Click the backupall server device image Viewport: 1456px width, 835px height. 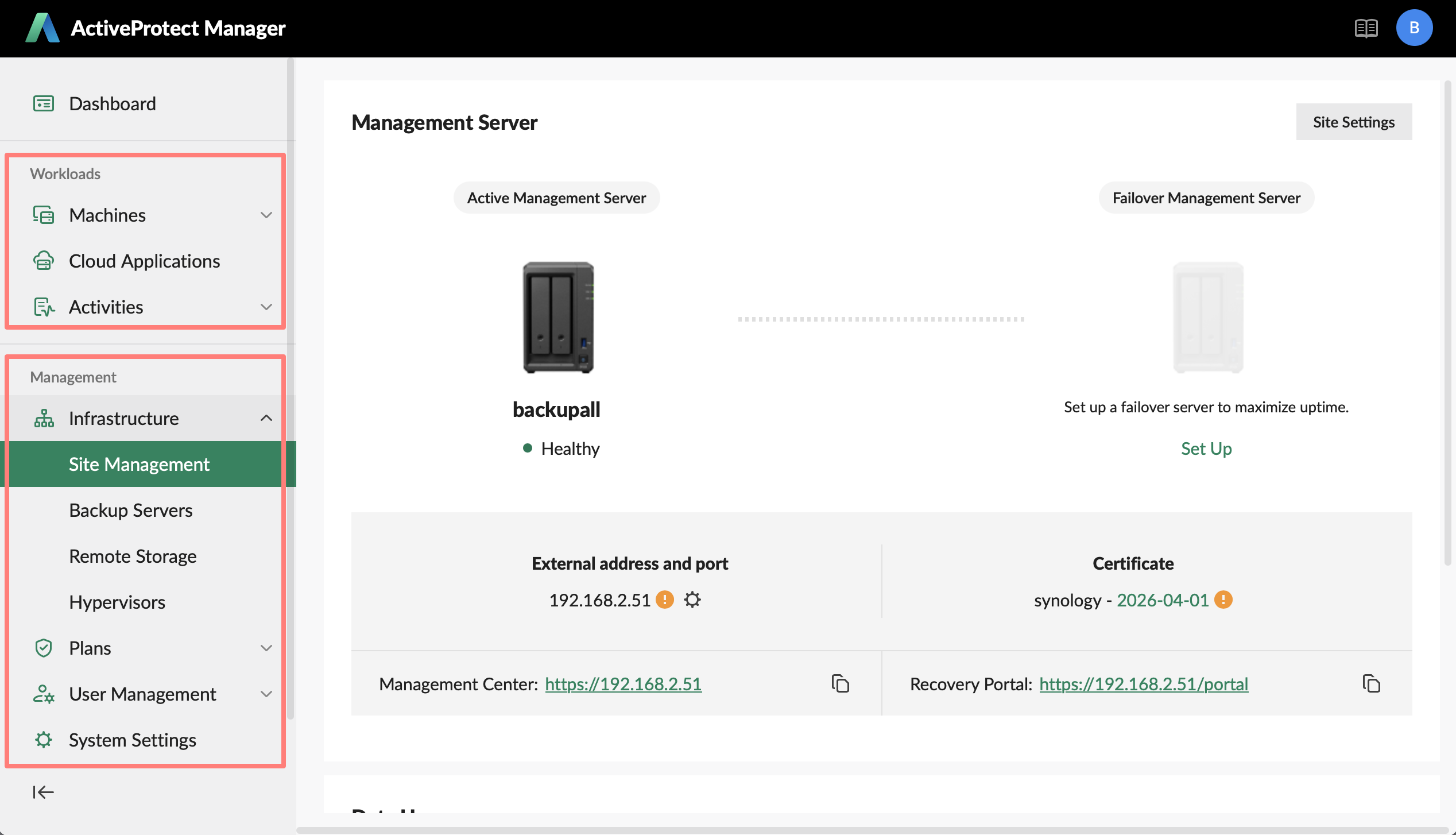558,317
